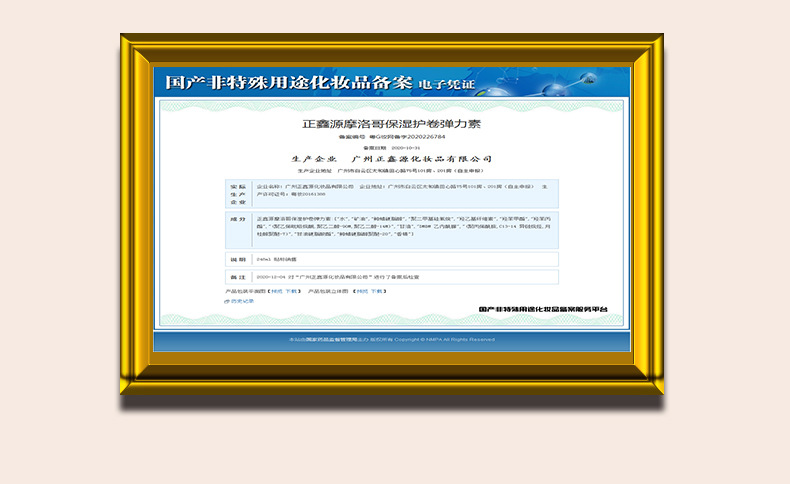Select the 说明 row label
790x484 pixels.
tap(238, 259)
